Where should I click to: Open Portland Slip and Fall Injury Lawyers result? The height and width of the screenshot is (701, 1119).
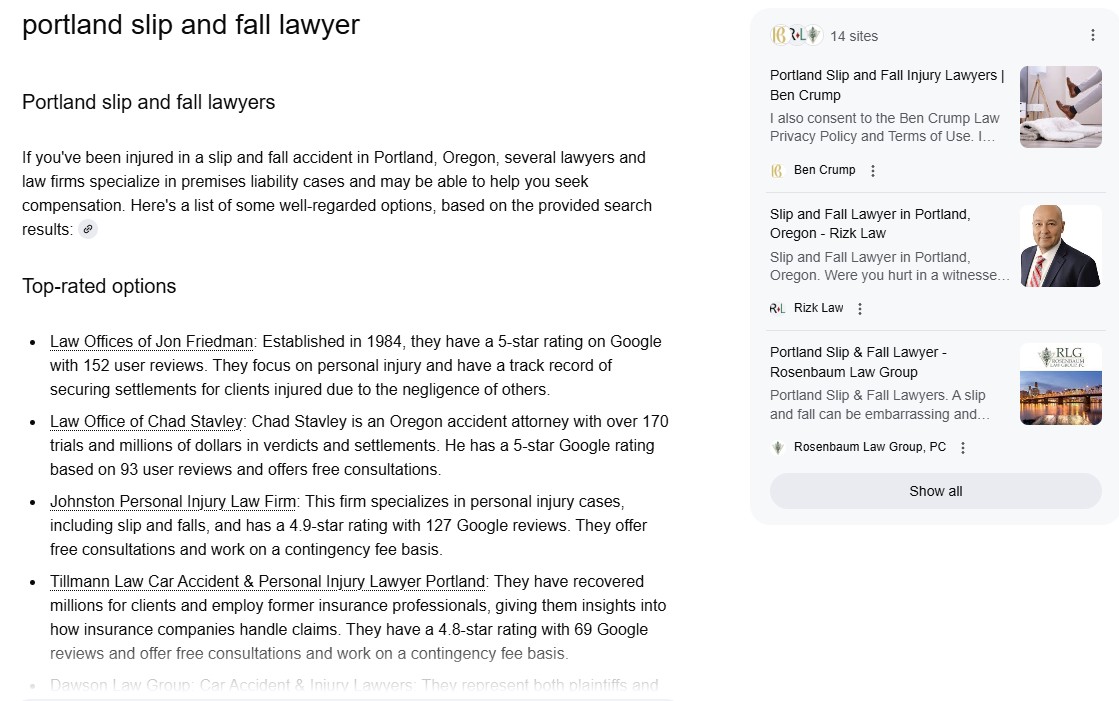pos(887,85)
